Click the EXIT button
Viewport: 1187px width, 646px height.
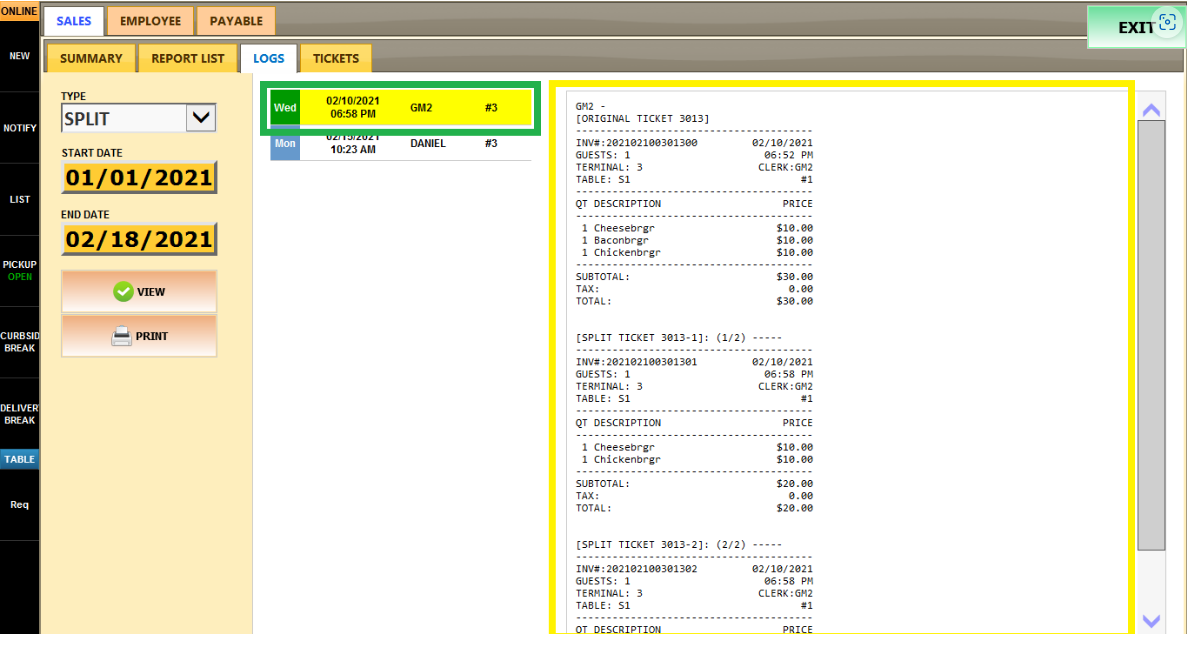(1136, 27)
